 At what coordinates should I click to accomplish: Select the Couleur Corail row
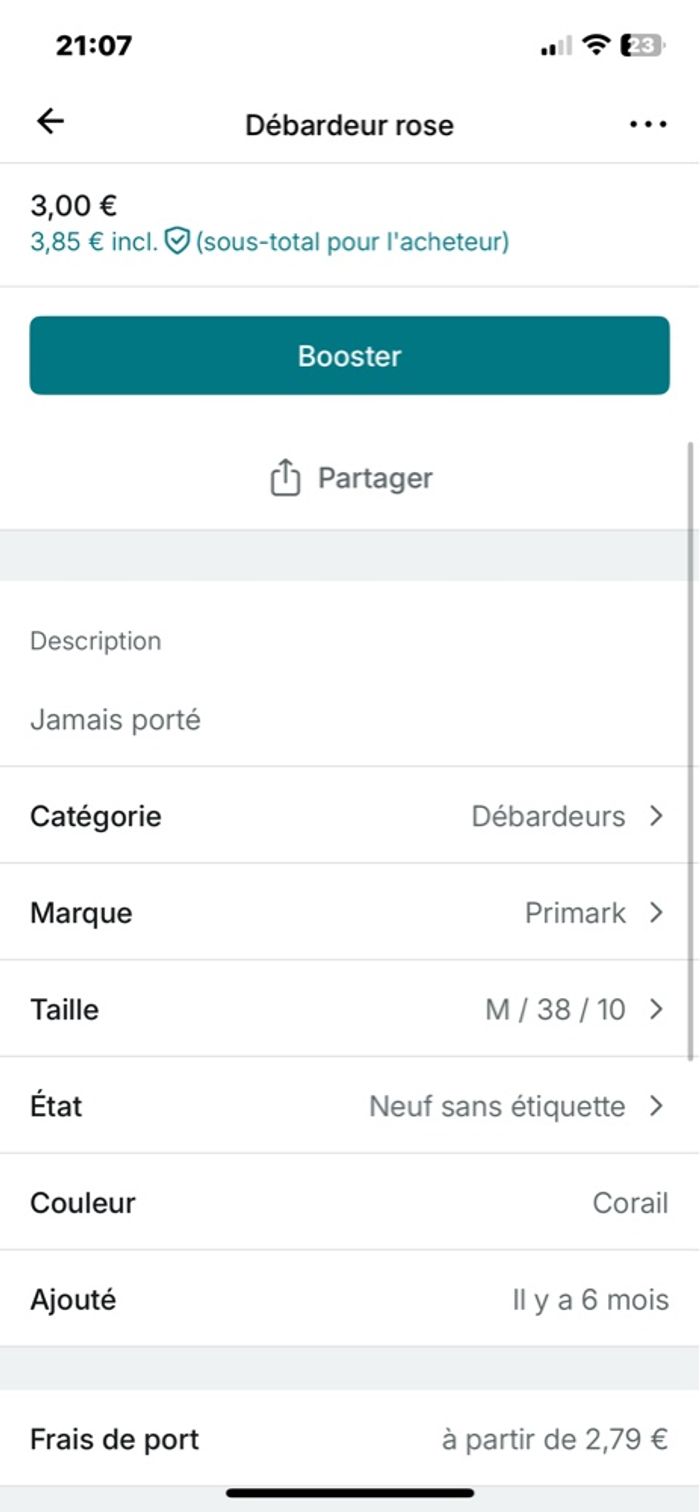[349, 1202]
